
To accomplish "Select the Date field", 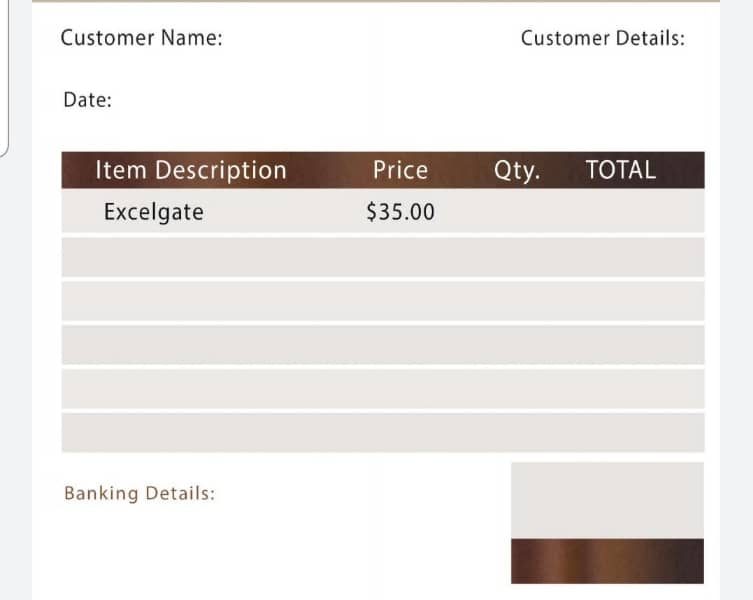I will 87,100.
